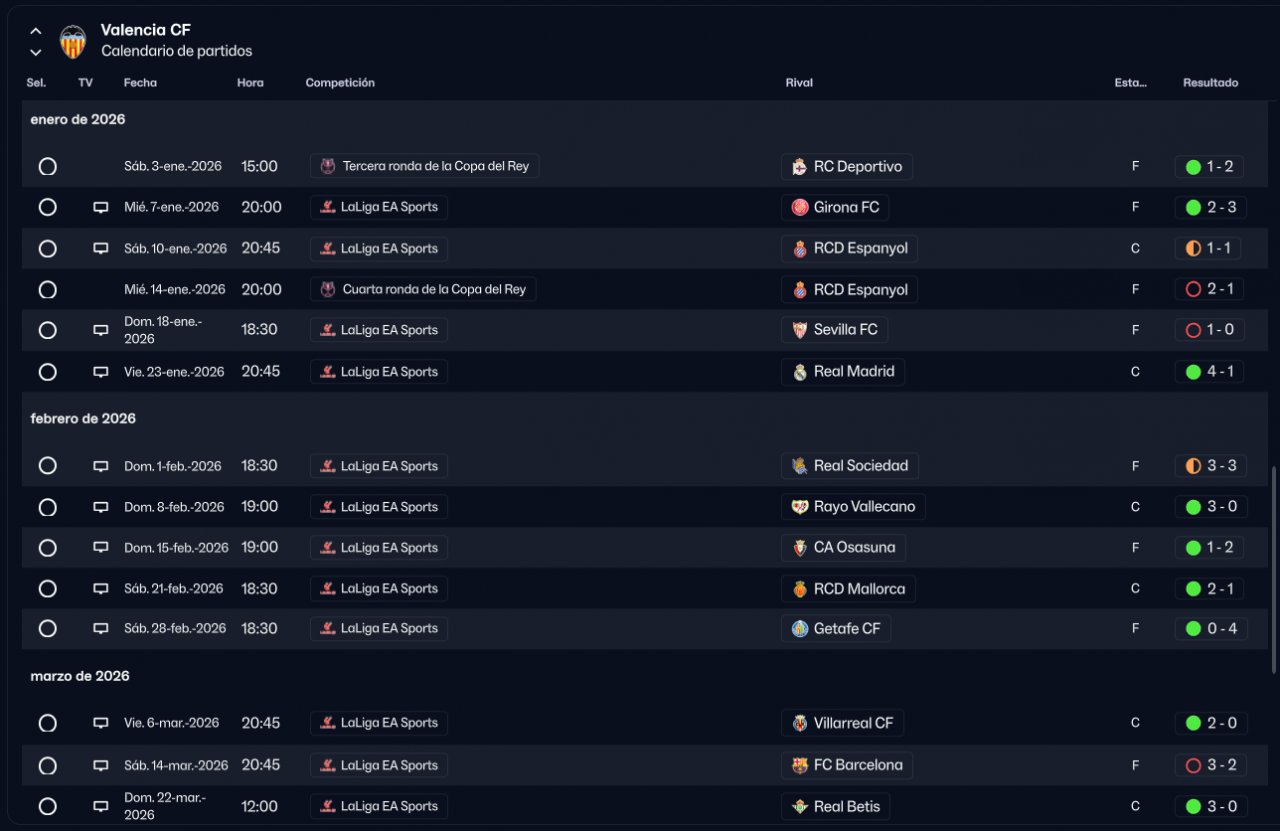Click the vertical scrollbar of the fixture list
The width and height of the screenshot is (1280, 831).
(1273, 570)
